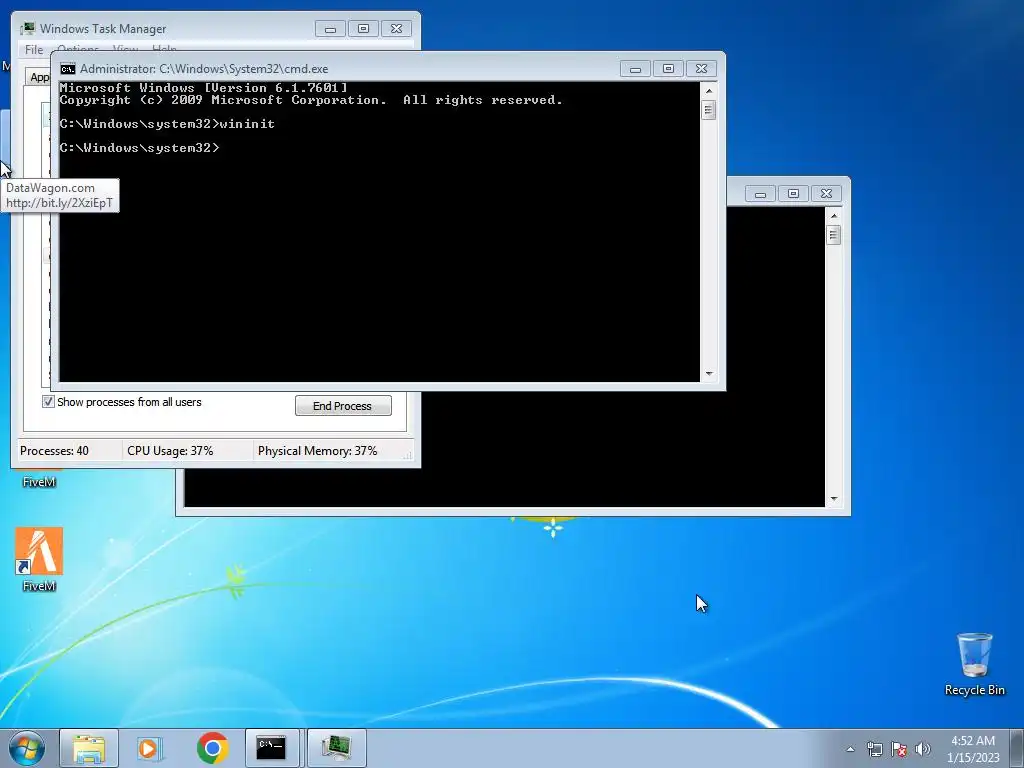
Task: Close the Administrator cmd.exe window
Action: 701,69
